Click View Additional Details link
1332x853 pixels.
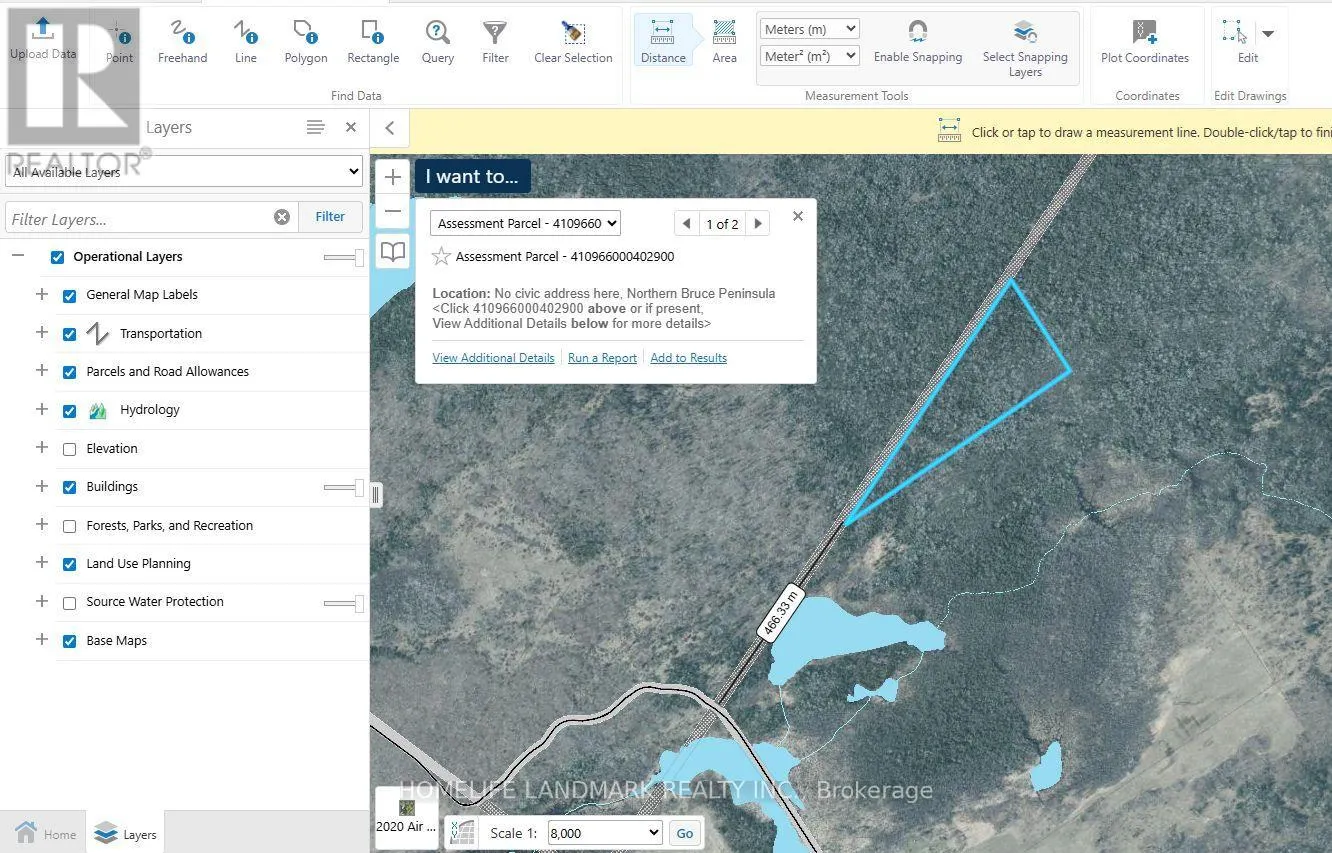493,358
